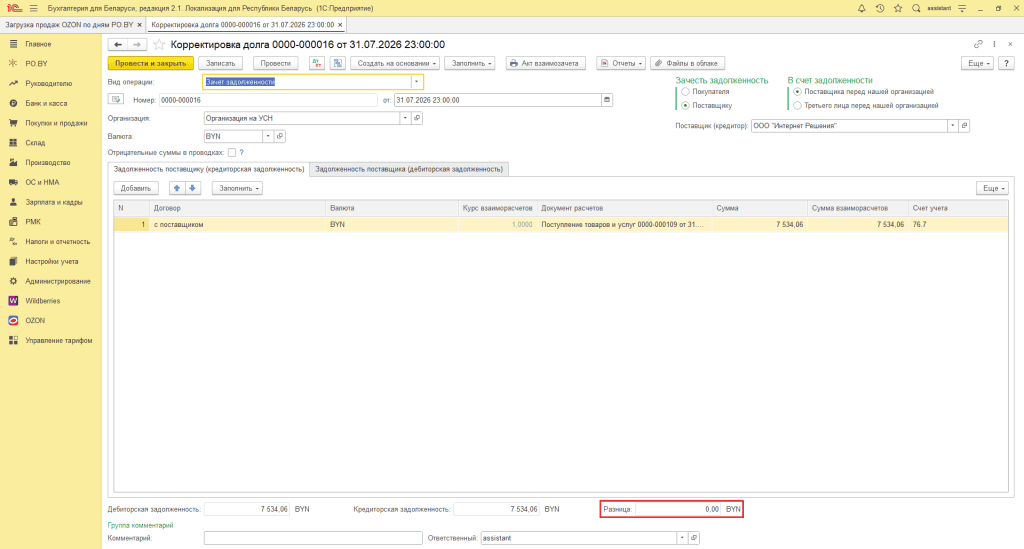This screenshot has width=1024, height=549.
Task: Open the three-dots document menu
Action: pyautogui.click(x=994, y=44)
